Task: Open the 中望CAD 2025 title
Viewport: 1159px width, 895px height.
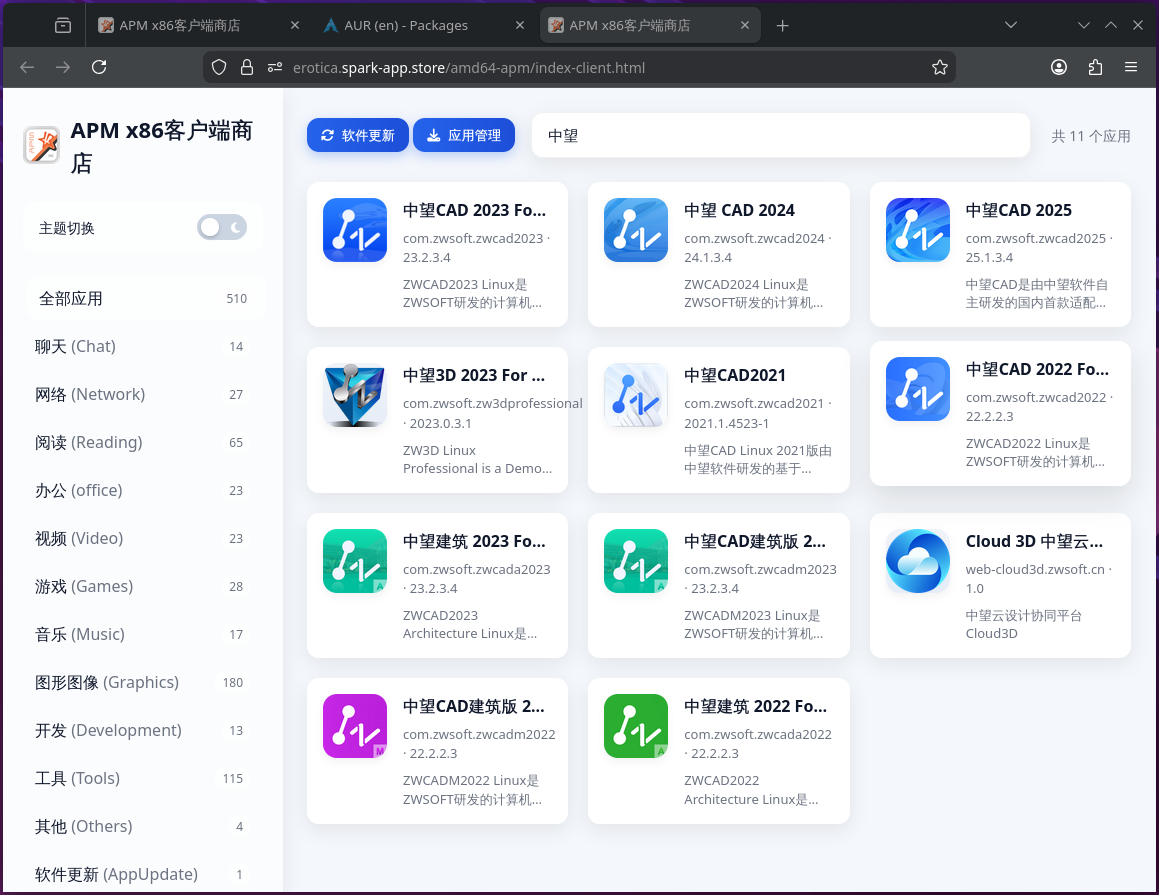Action: click(1019, 211)
